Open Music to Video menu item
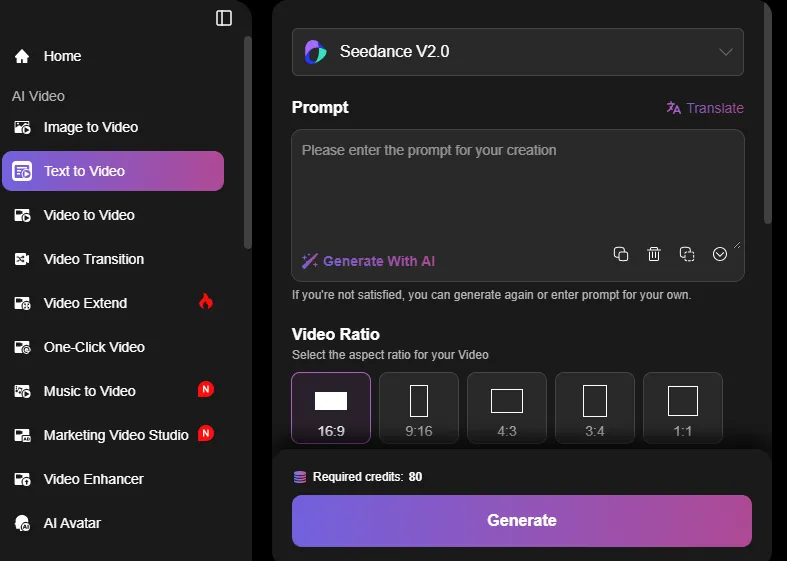The image size is (787, 561). (x=113, y=391)
